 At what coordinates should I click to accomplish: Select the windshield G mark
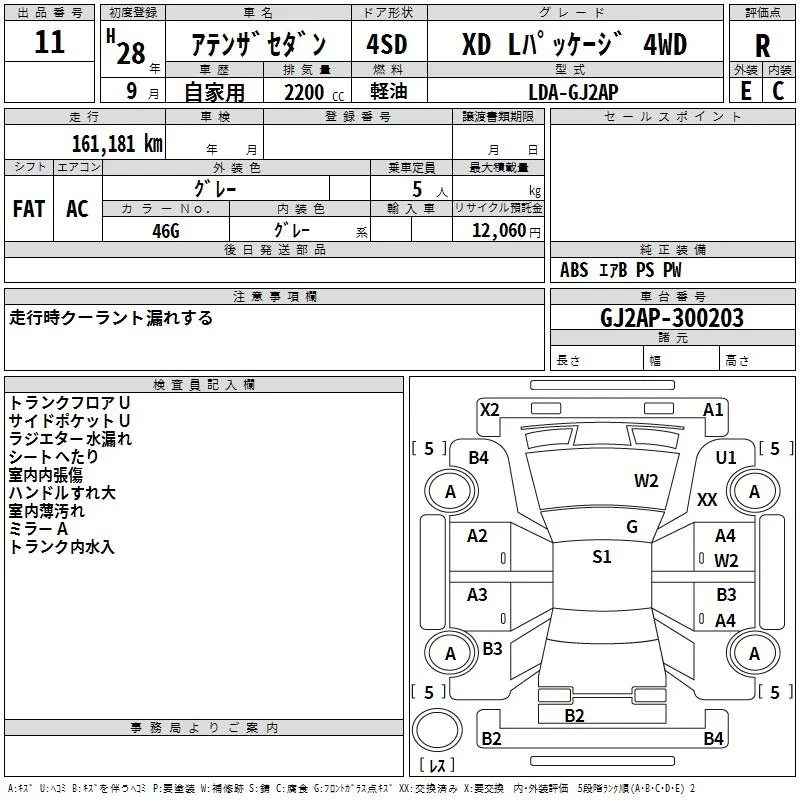[x=632, y=527]
